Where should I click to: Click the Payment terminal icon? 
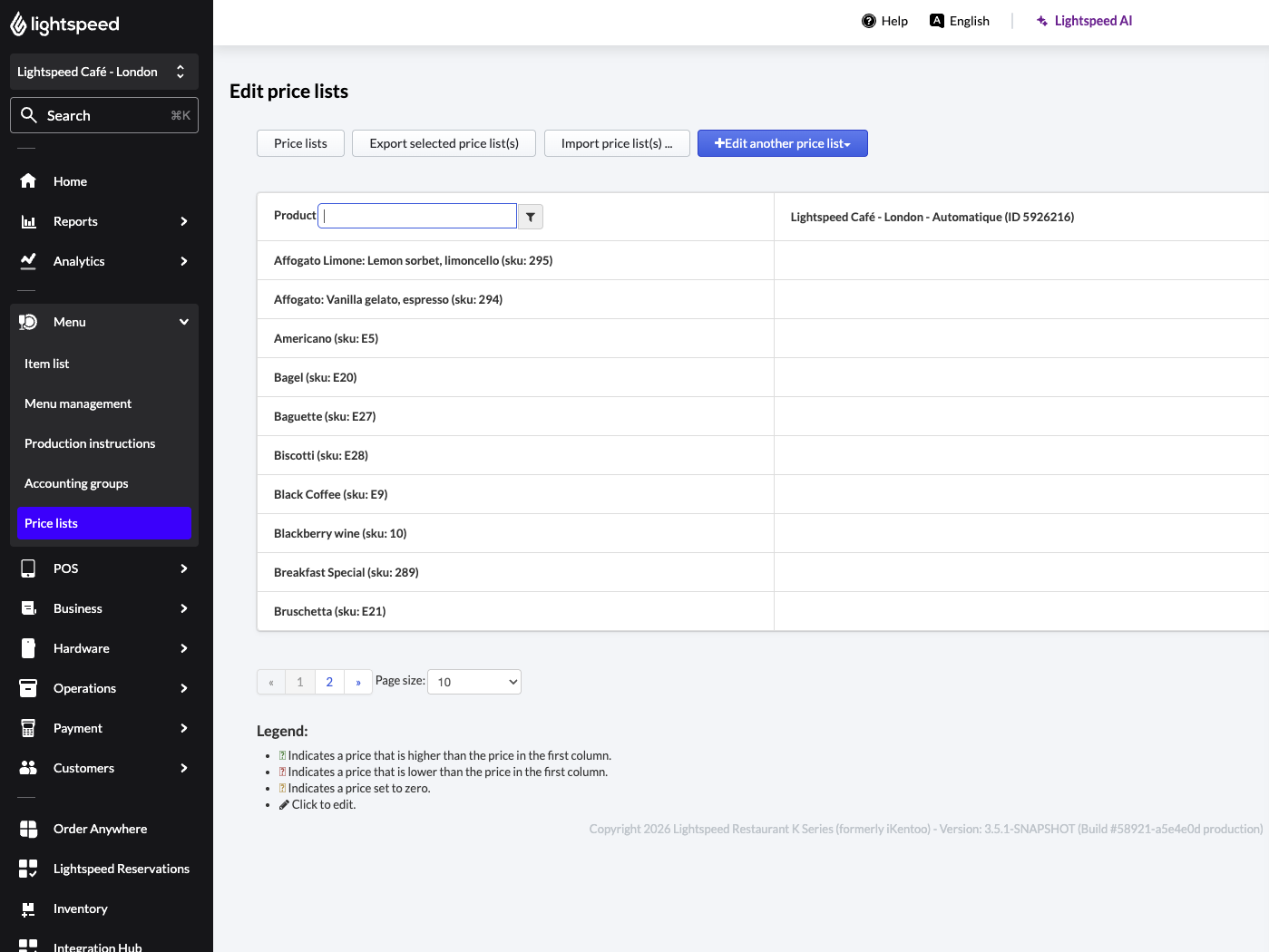pyautogui.click(x=28, y=728)
